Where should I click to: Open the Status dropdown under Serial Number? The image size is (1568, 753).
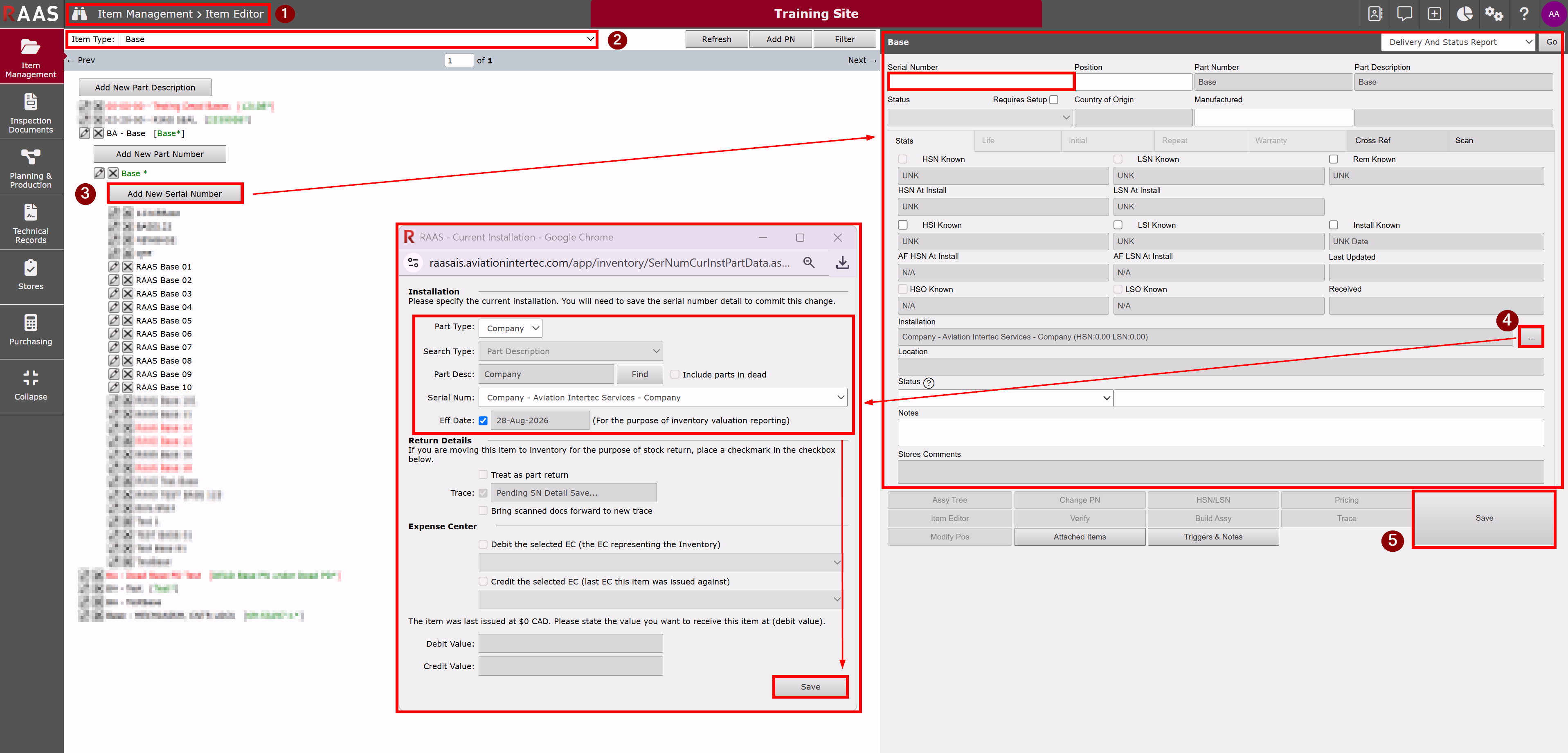pos(979,117)
